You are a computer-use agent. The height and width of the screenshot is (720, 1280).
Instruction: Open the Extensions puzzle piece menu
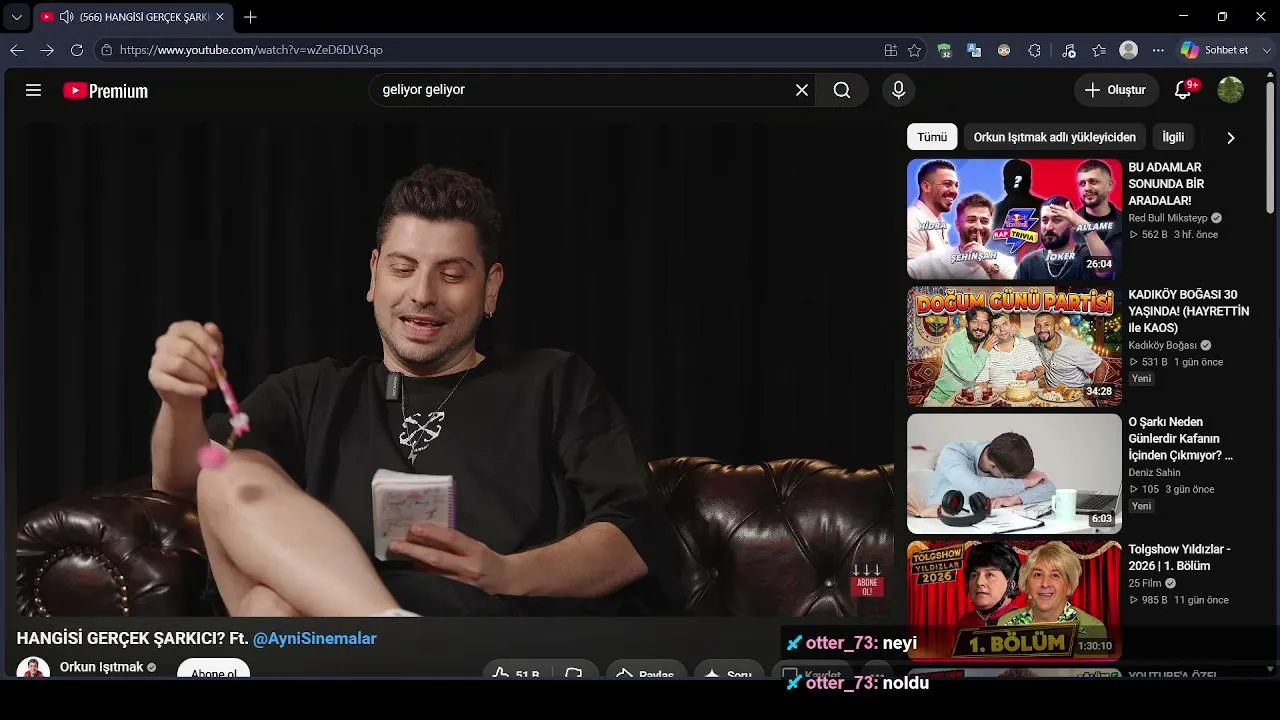coord(1034,50)
